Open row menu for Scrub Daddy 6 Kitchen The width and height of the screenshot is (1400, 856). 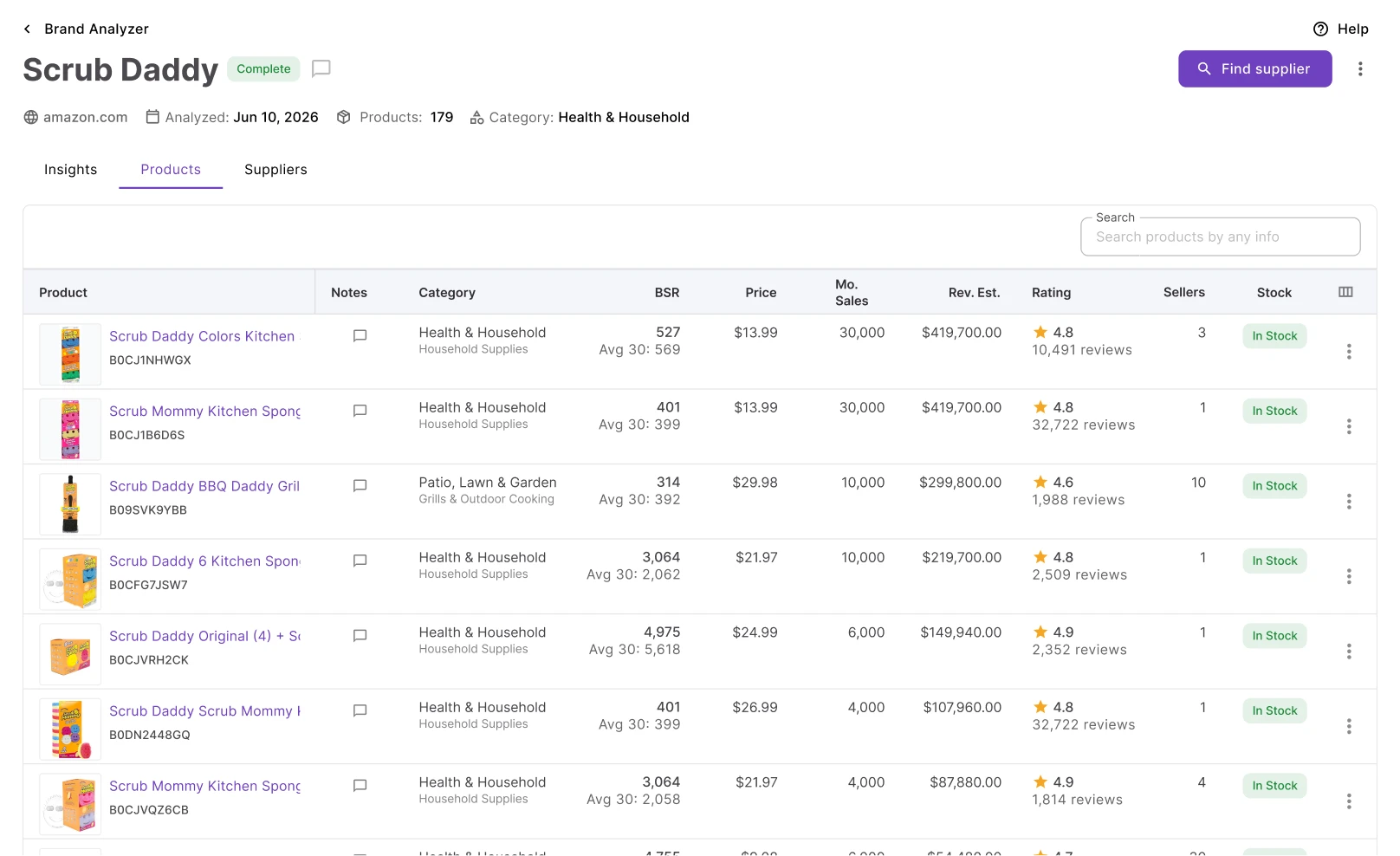(1349, 576)
